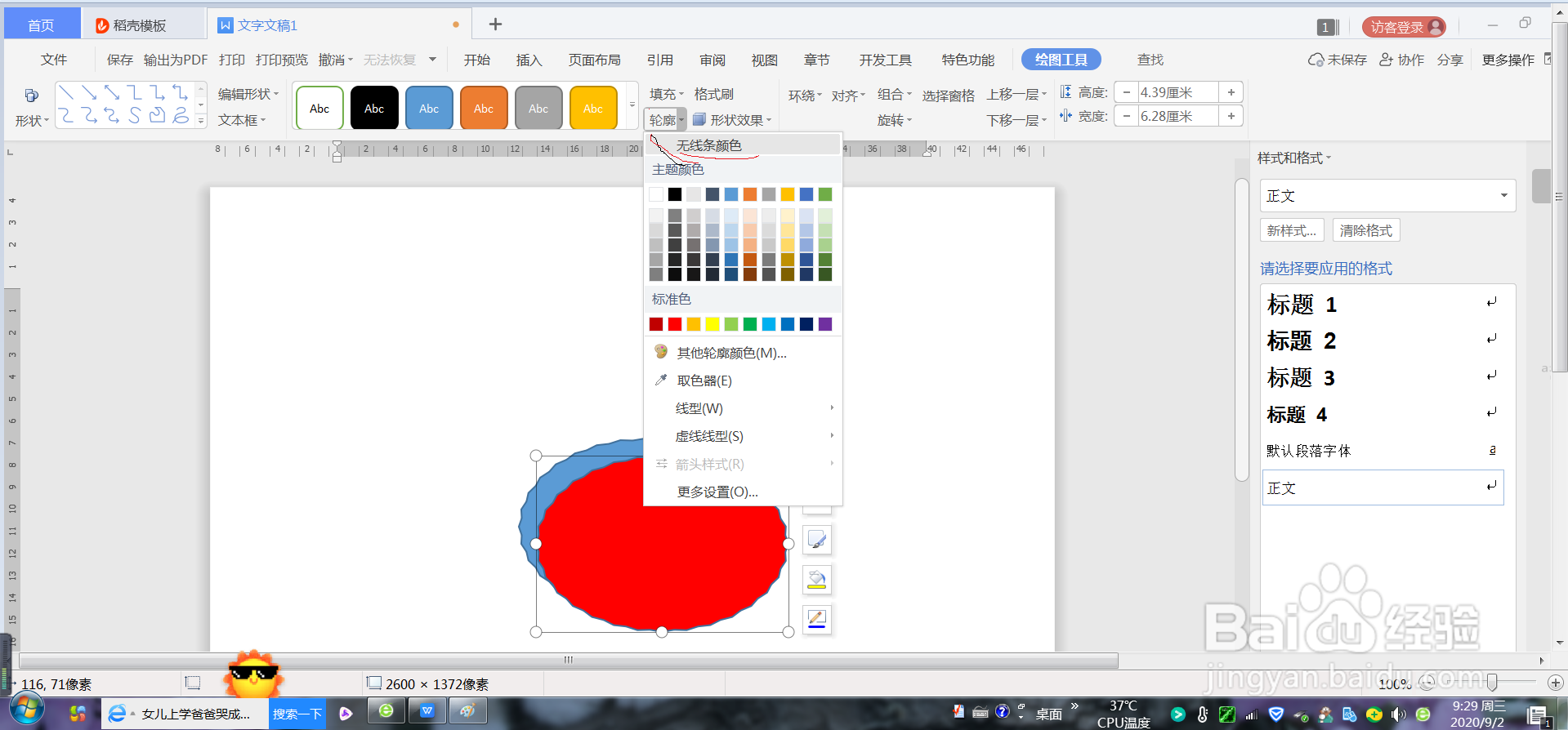The height and width of the screenshot is (730, 1568).
Task: Click the Selection Pane button
Action: pyautogui.click(x=949, y=96)
